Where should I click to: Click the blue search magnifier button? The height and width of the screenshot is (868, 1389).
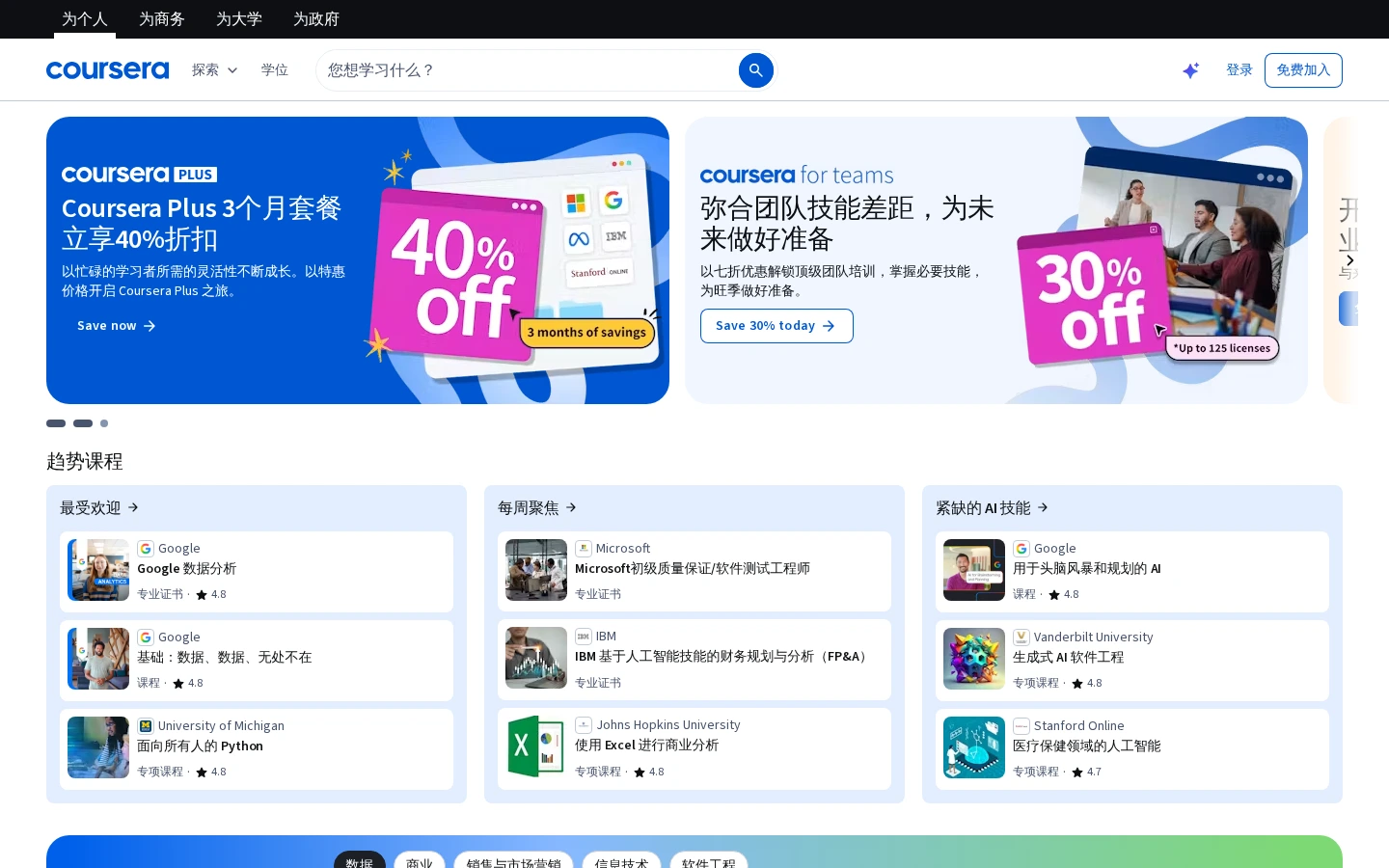[x=756, y=70]
